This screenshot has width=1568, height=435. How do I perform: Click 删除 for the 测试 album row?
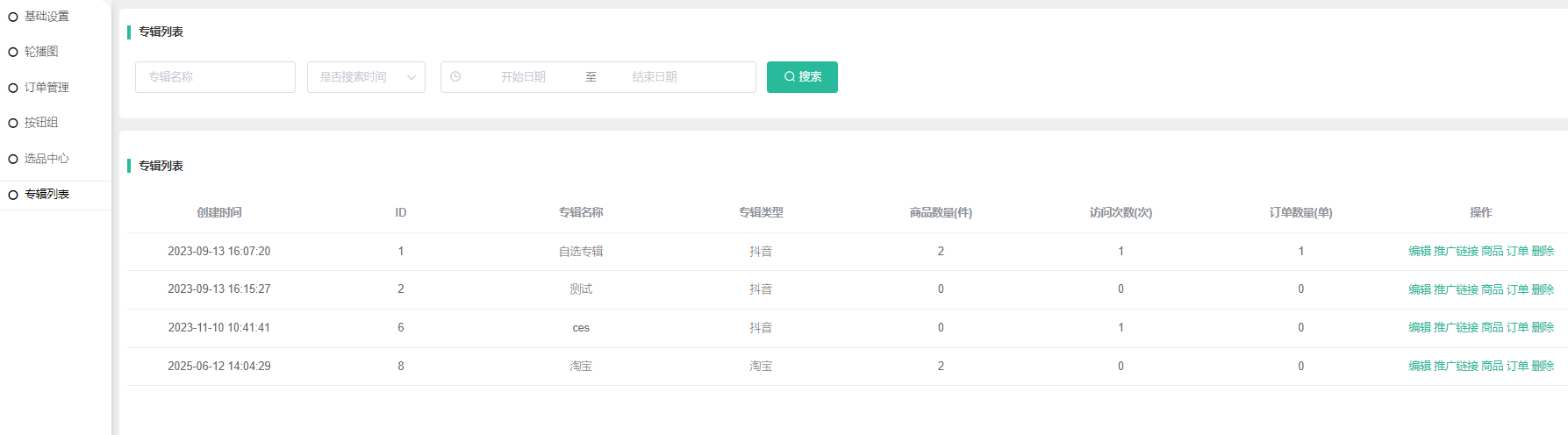pos(1543,289)
